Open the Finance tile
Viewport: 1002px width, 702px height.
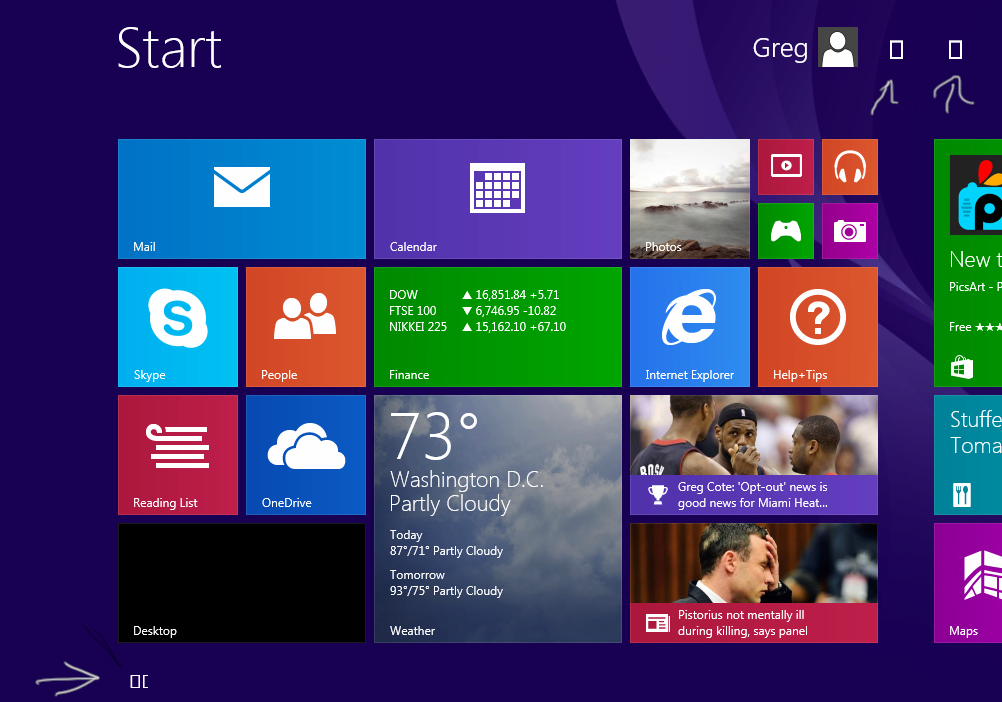pos(497,326)
